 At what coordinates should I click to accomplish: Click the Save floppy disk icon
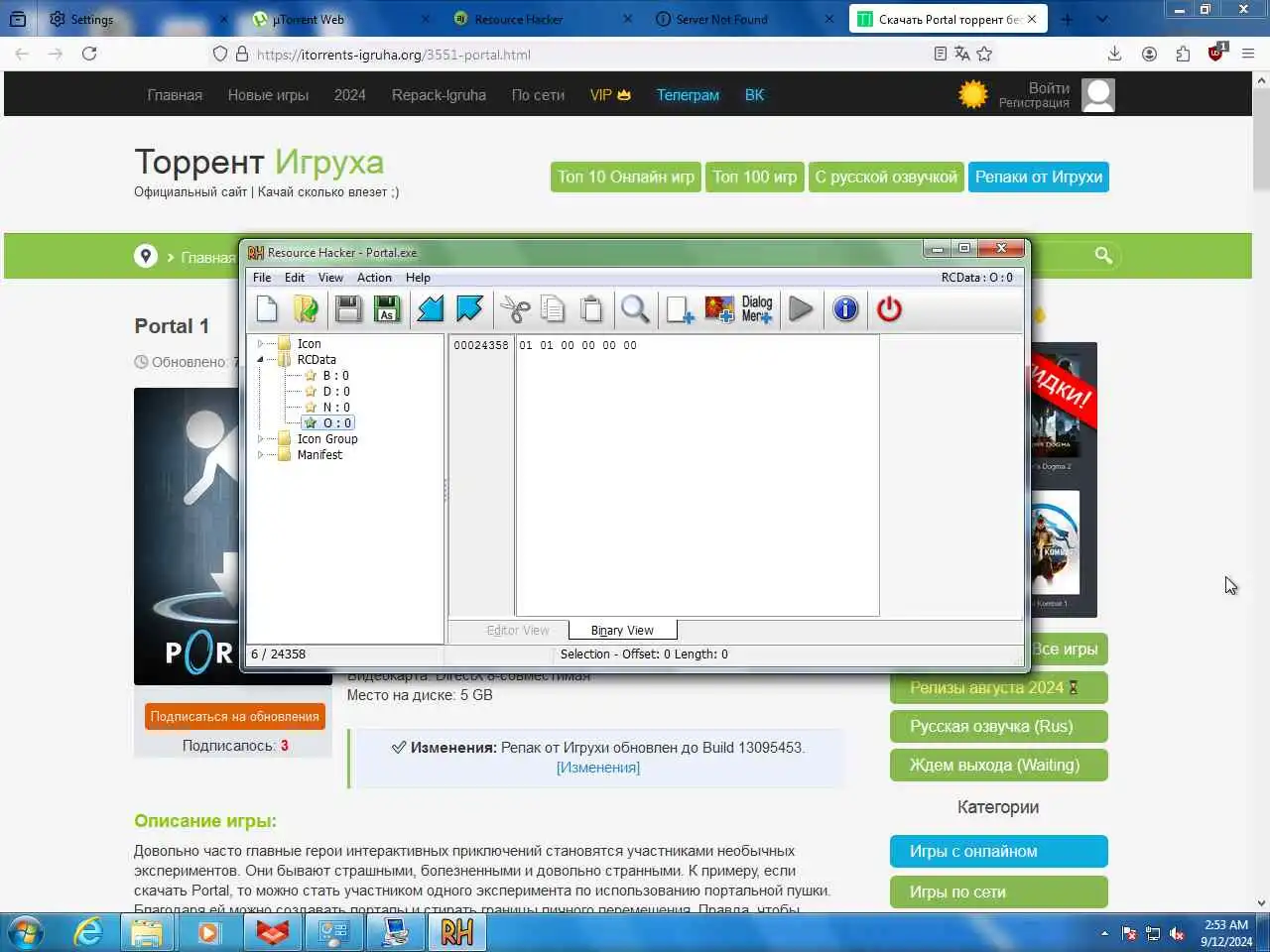(x=348, y=309)
